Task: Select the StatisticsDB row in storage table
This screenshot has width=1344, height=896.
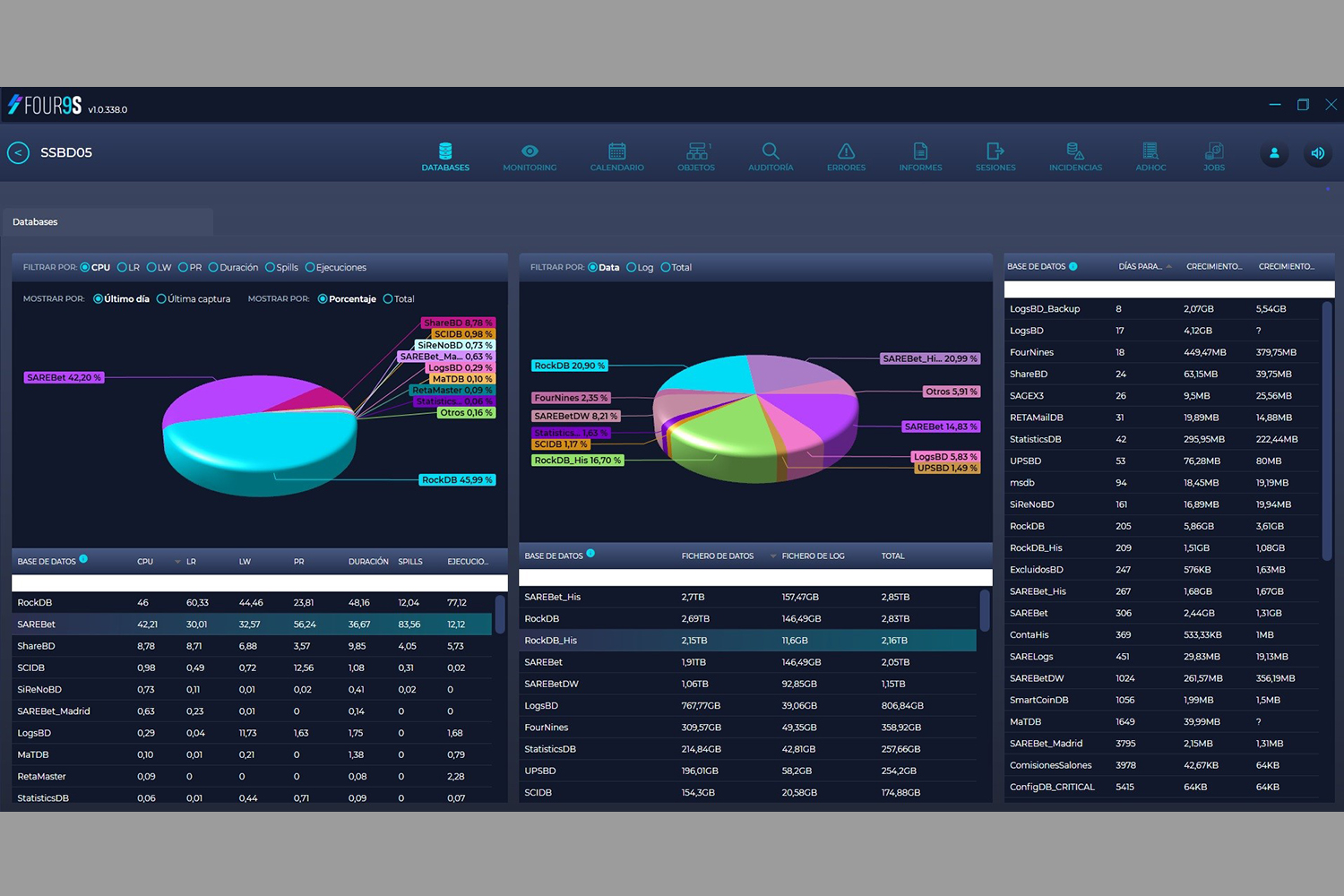Action: pos(747,749)
